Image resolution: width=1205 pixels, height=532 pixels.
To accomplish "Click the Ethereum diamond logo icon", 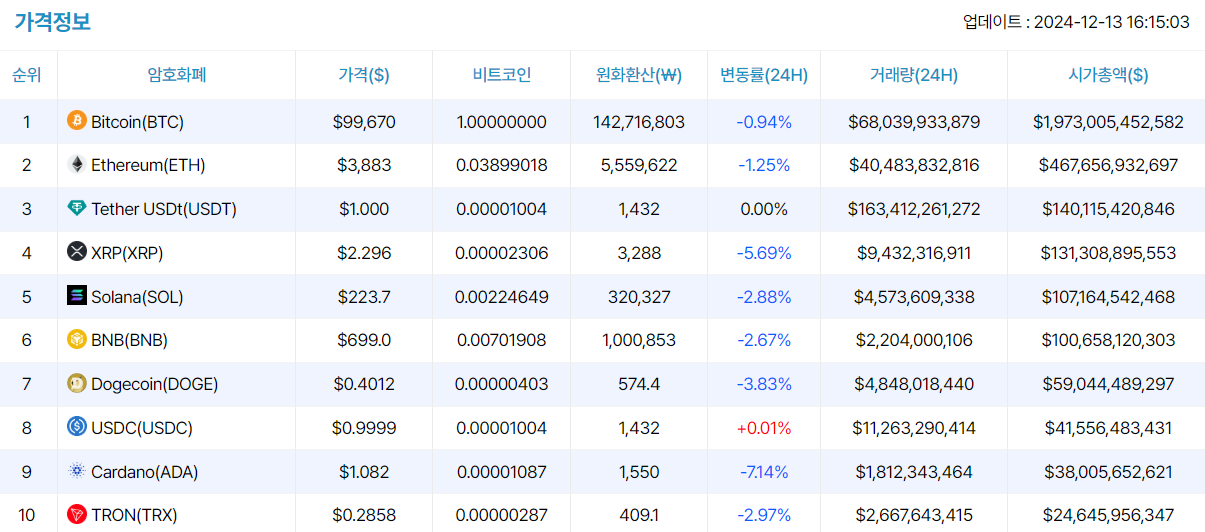I will 77,164.
